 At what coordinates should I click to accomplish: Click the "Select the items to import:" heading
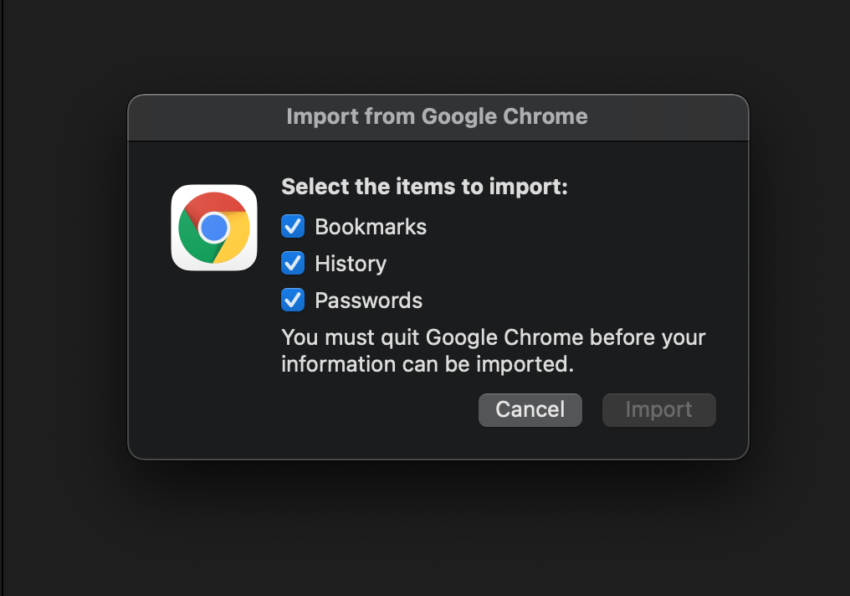tap(424, 187)
